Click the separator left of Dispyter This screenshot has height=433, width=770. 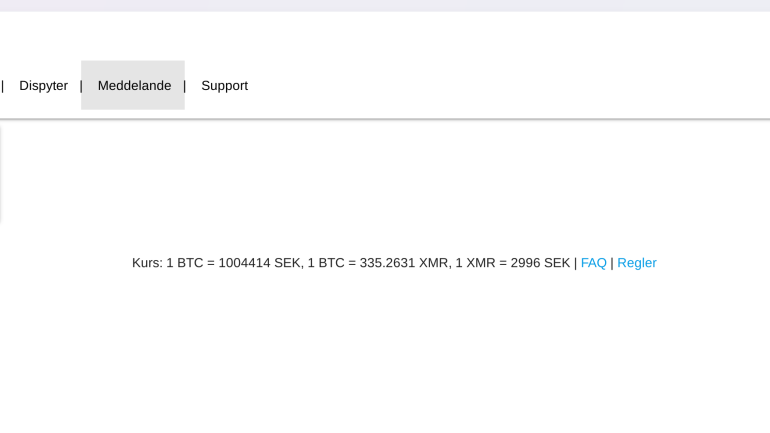[x=2, y=86]
